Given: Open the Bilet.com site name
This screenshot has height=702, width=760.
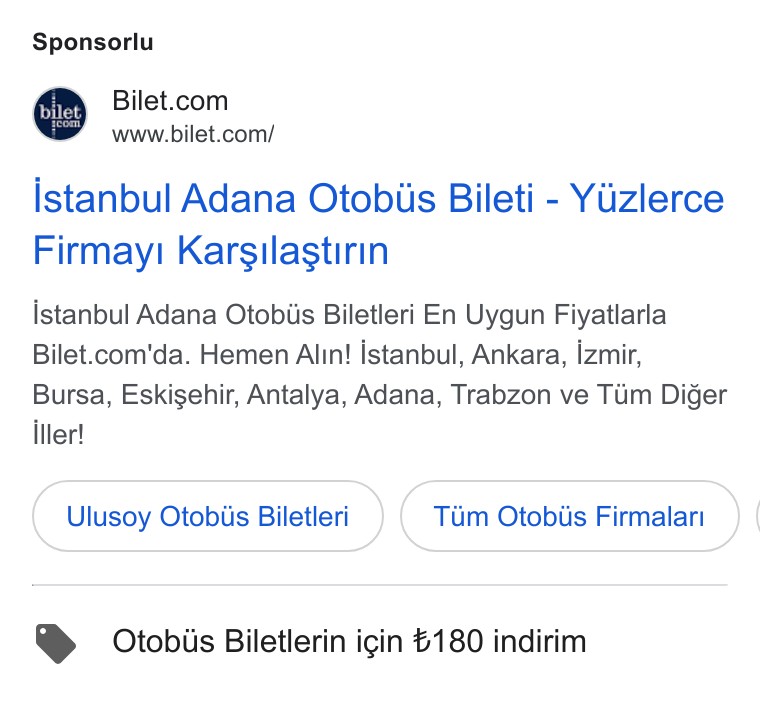Looking at the screenshot, I should pos(170,101).
